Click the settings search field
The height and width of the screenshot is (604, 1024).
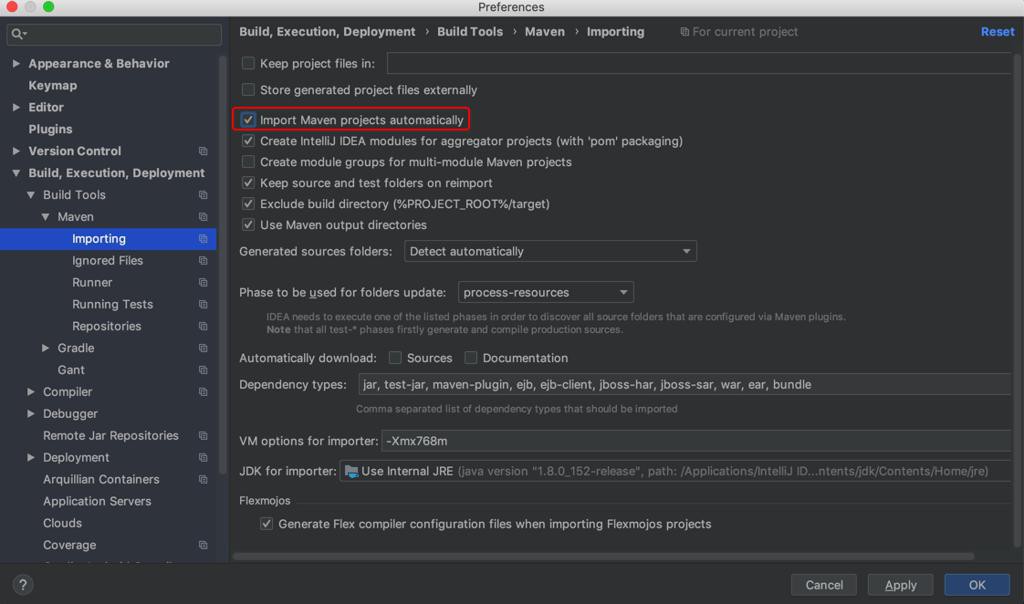click(x=114, y=34)
